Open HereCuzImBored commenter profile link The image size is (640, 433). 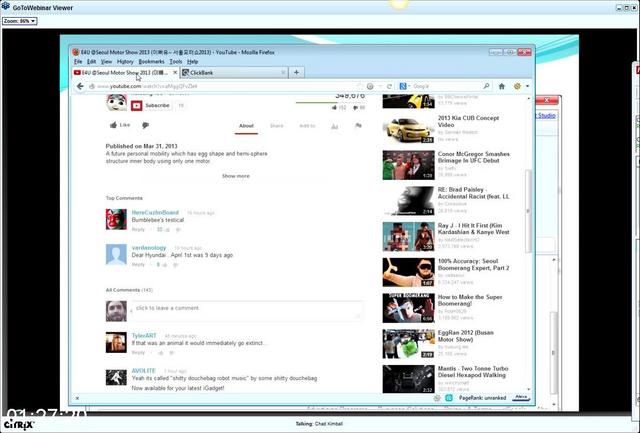coord(155,213)
